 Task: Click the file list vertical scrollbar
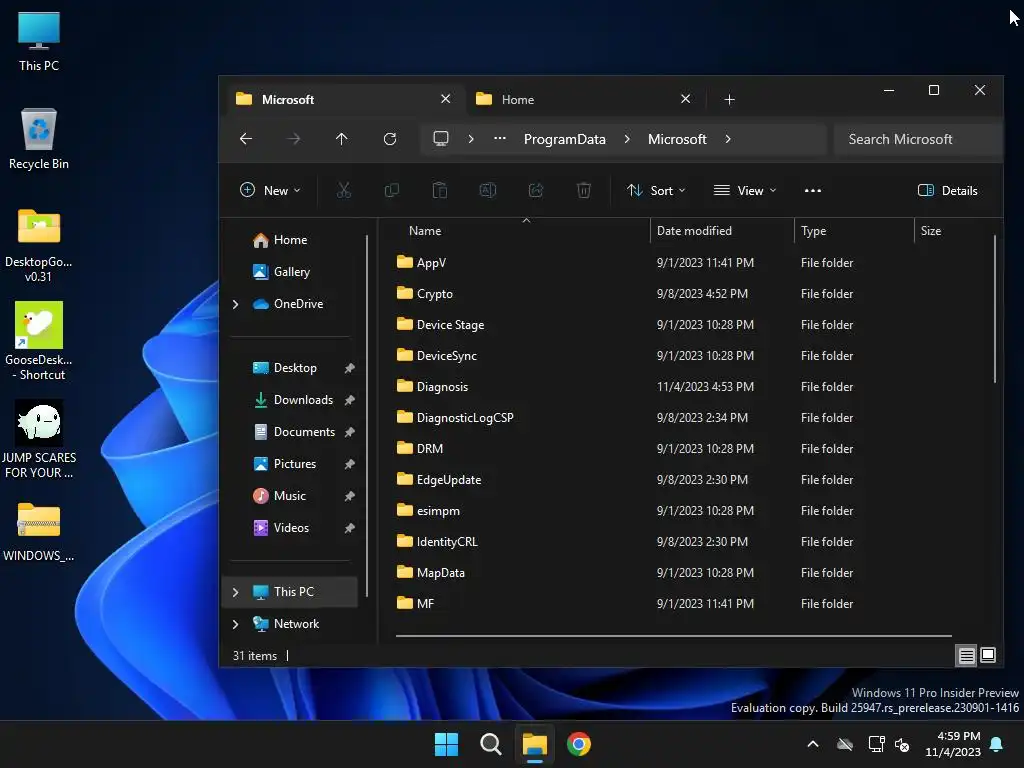[x=995, y=309]
